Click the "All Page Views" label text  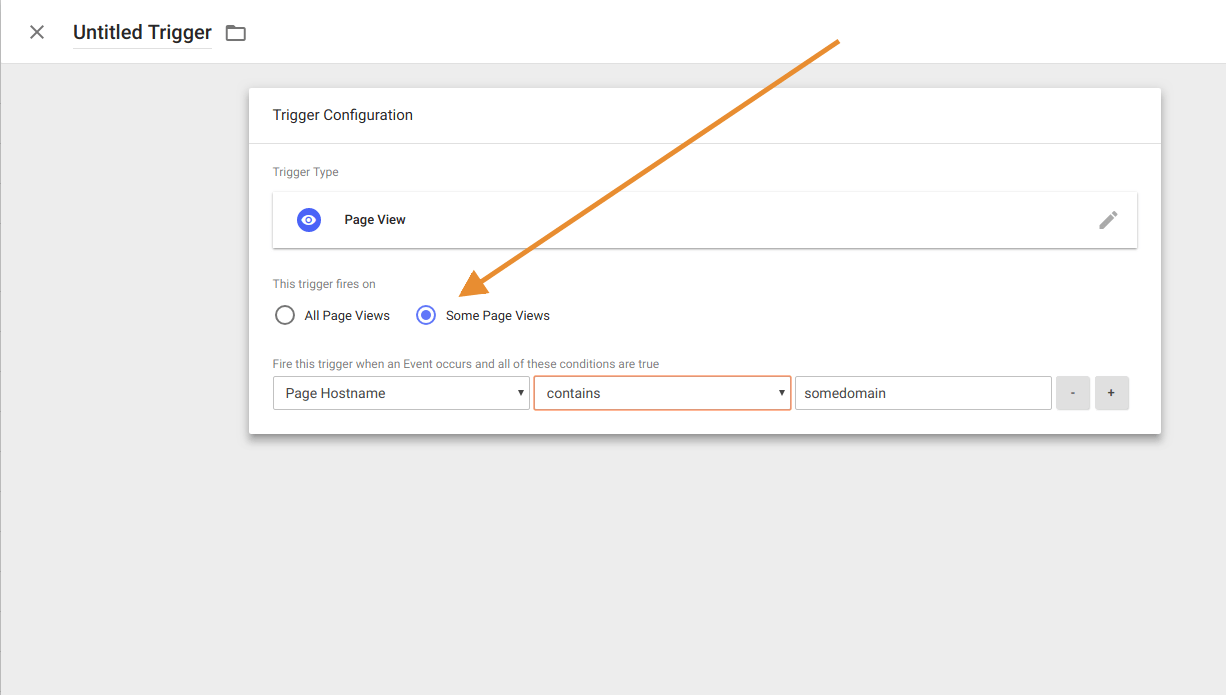pos(347,315)
